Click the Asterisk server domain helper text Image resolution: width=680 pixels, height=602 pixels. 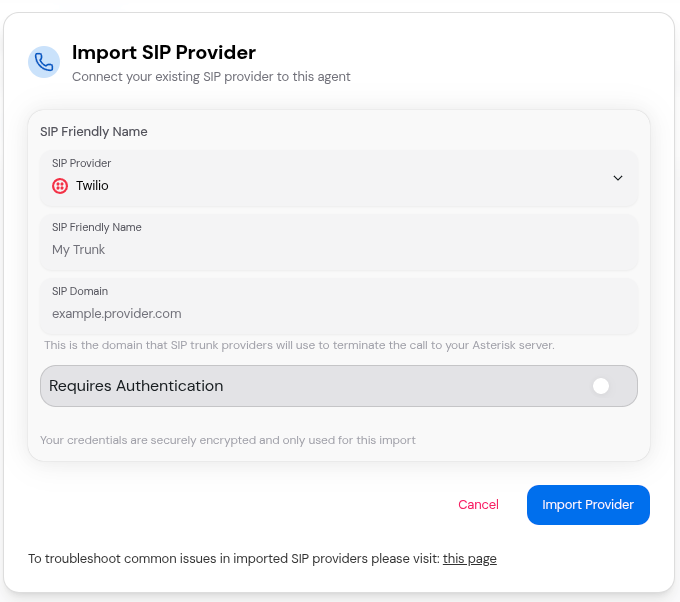299,345
